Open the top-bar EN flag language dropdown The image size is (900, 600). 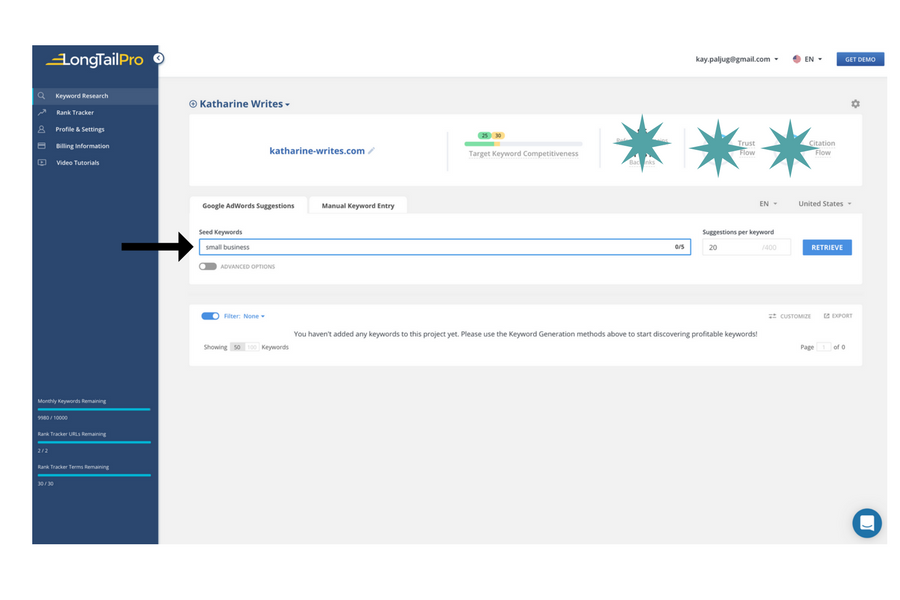click(808, 59)
